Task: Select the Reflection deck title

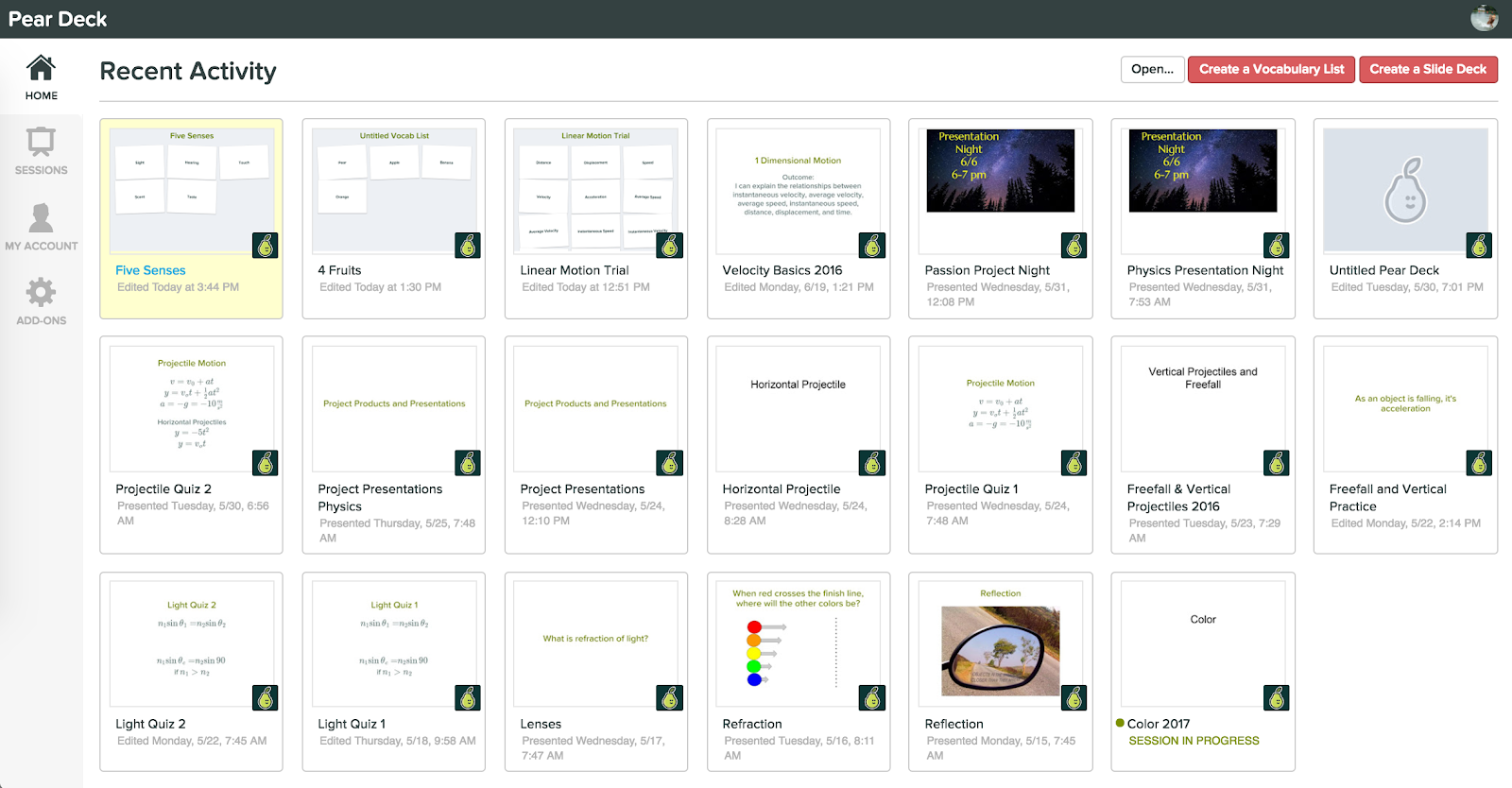Action: pyautogui.click(x=954, y=724)
